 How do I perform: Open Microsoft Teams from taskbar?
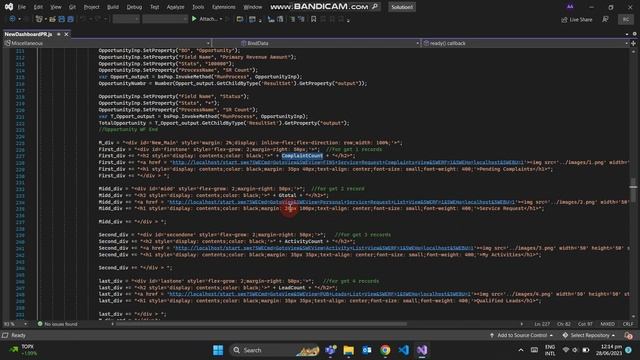(331, 350)
